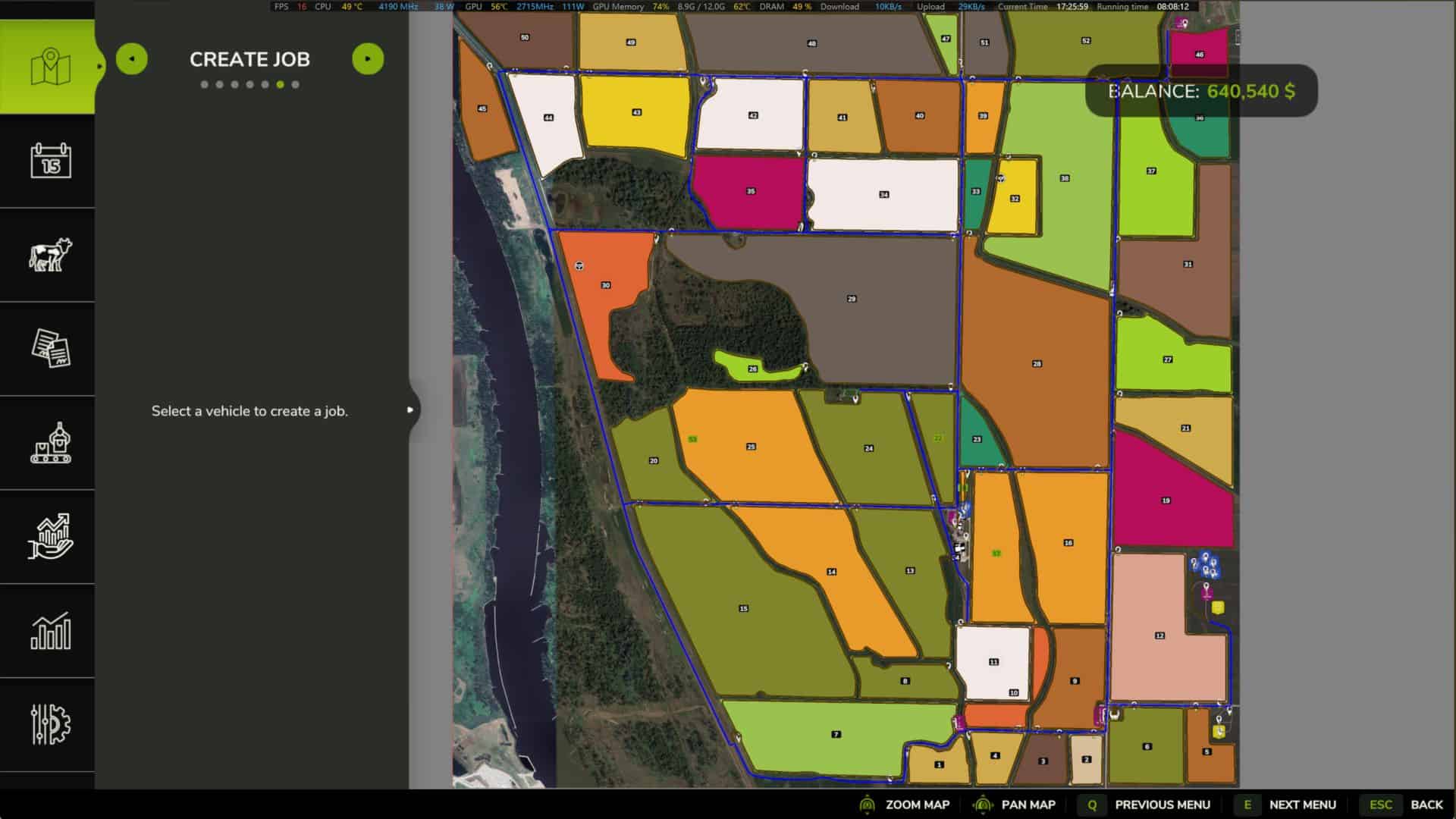Image resolution: width=1456 pixels, height=819 pixels.
Task: Go to previous Create Job page arrow
Action: pos(132,59)
